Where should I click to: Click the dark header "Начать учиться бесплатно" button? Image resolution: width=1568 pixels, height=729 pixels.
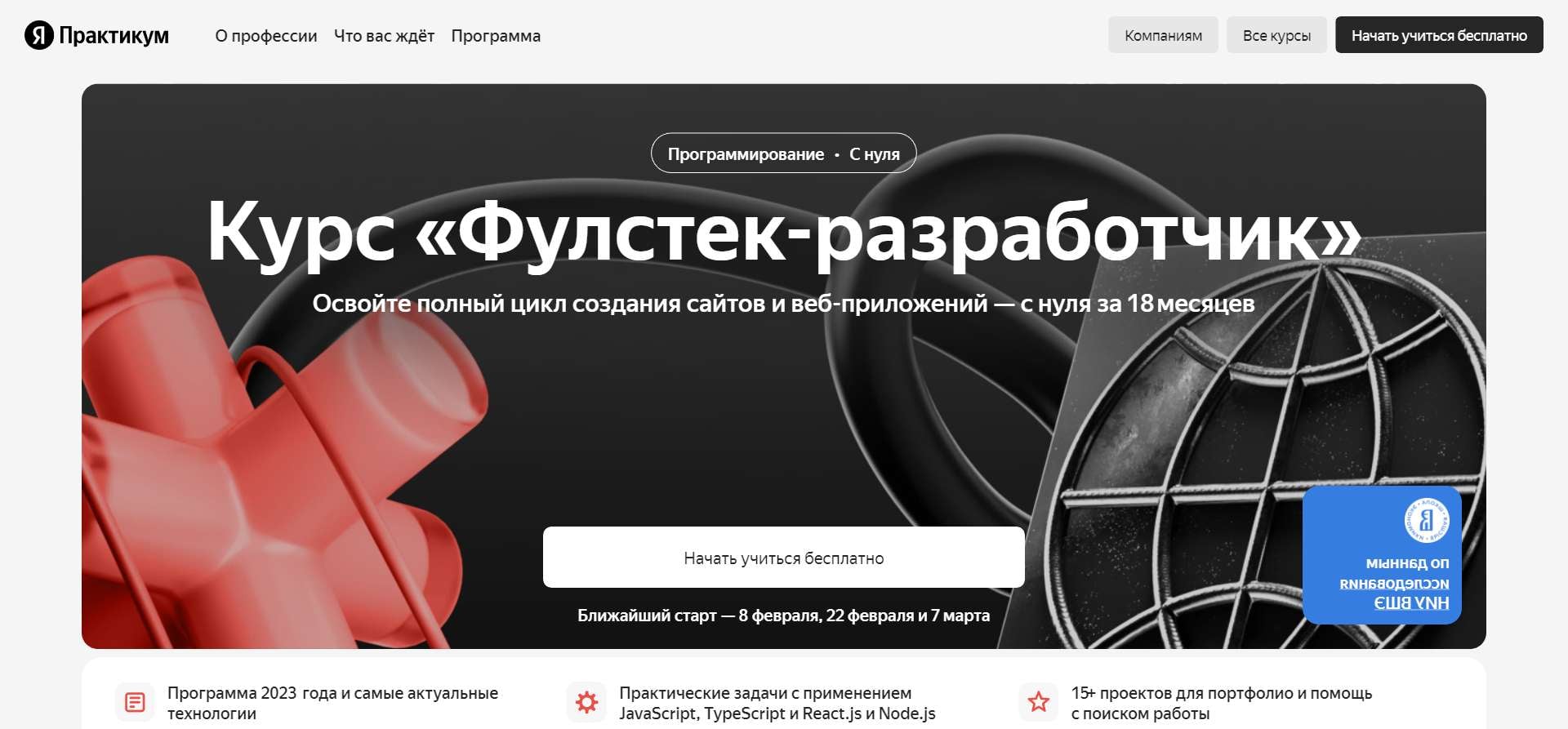click(x=1438, y=35)
